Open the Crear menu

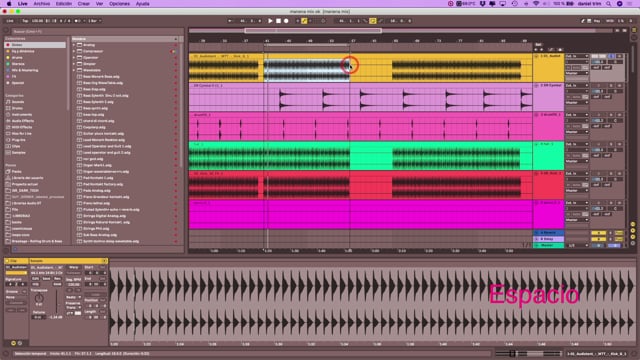(x=84, y=4)
